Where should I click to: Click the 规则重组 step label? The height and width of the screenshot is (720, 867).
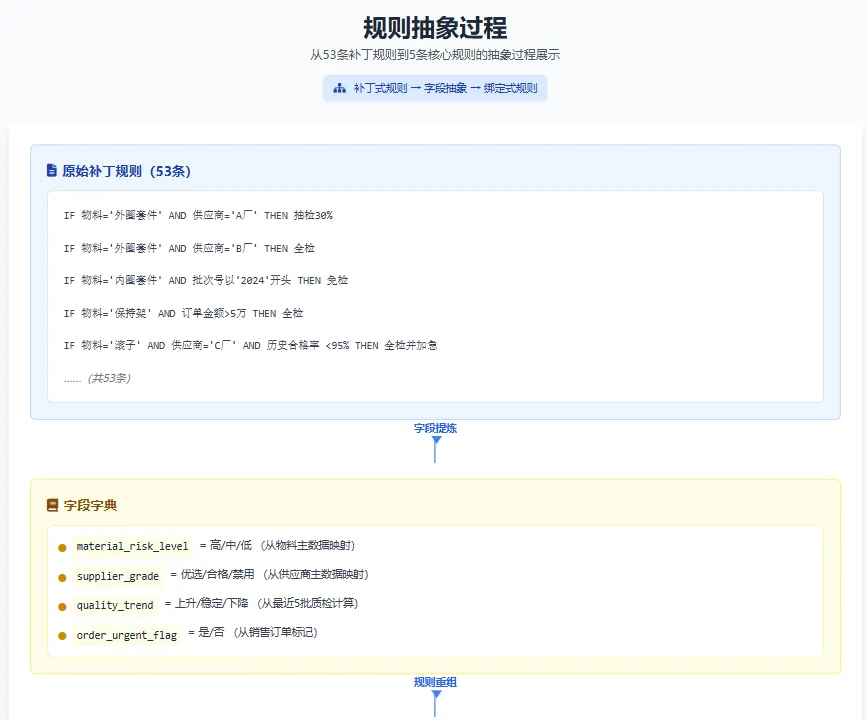tap(435, 682)
